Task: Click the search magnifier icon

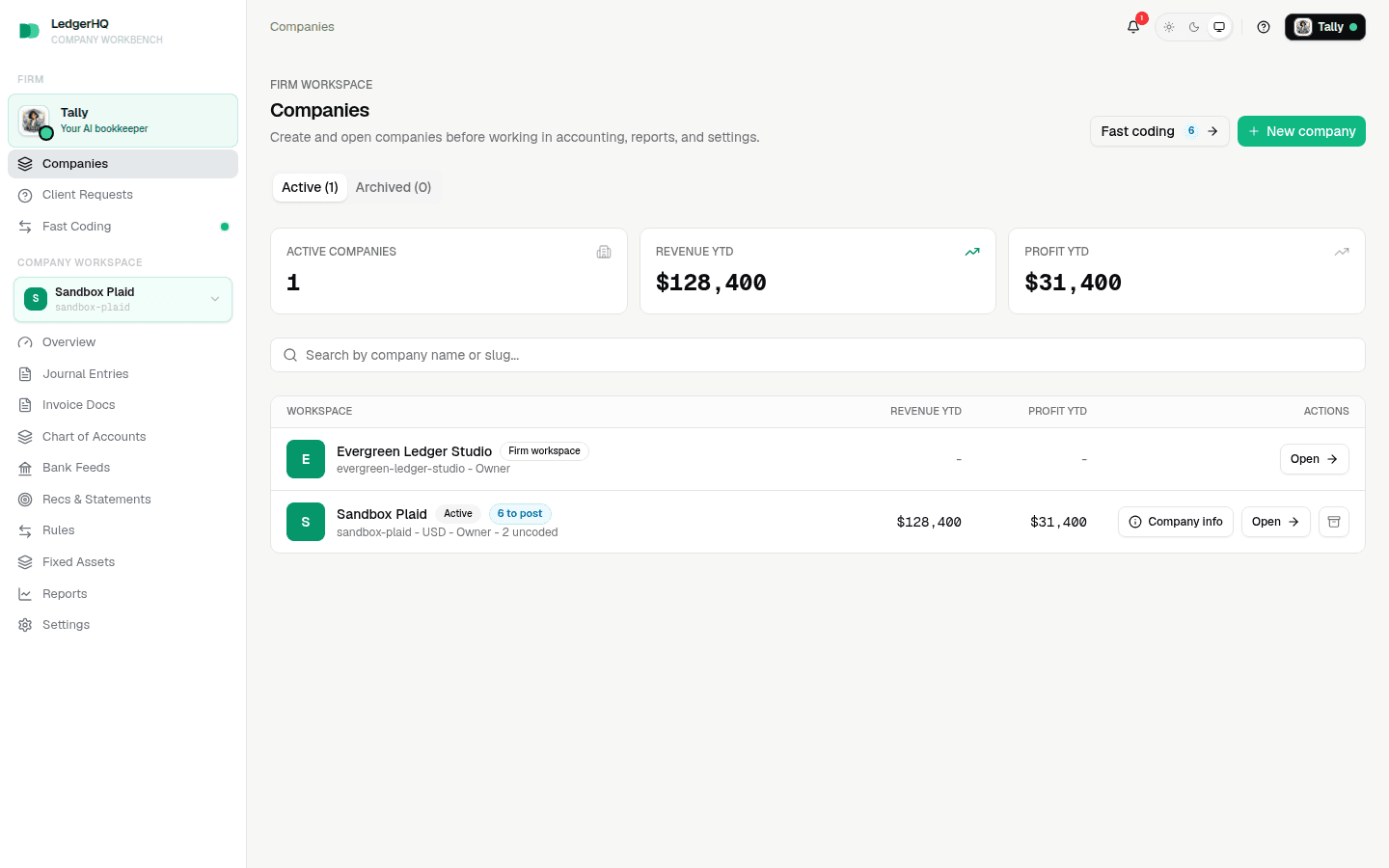Action: click(x=290, y=355)
